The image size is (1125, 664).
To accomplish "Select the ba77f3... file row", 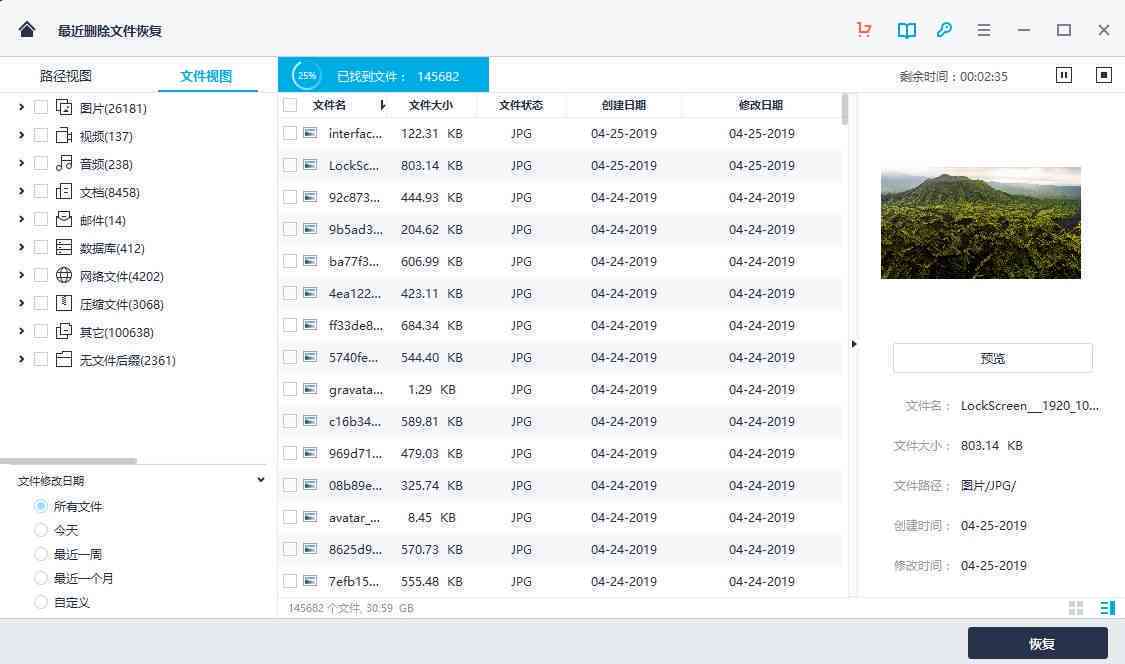I will [560, 261].
